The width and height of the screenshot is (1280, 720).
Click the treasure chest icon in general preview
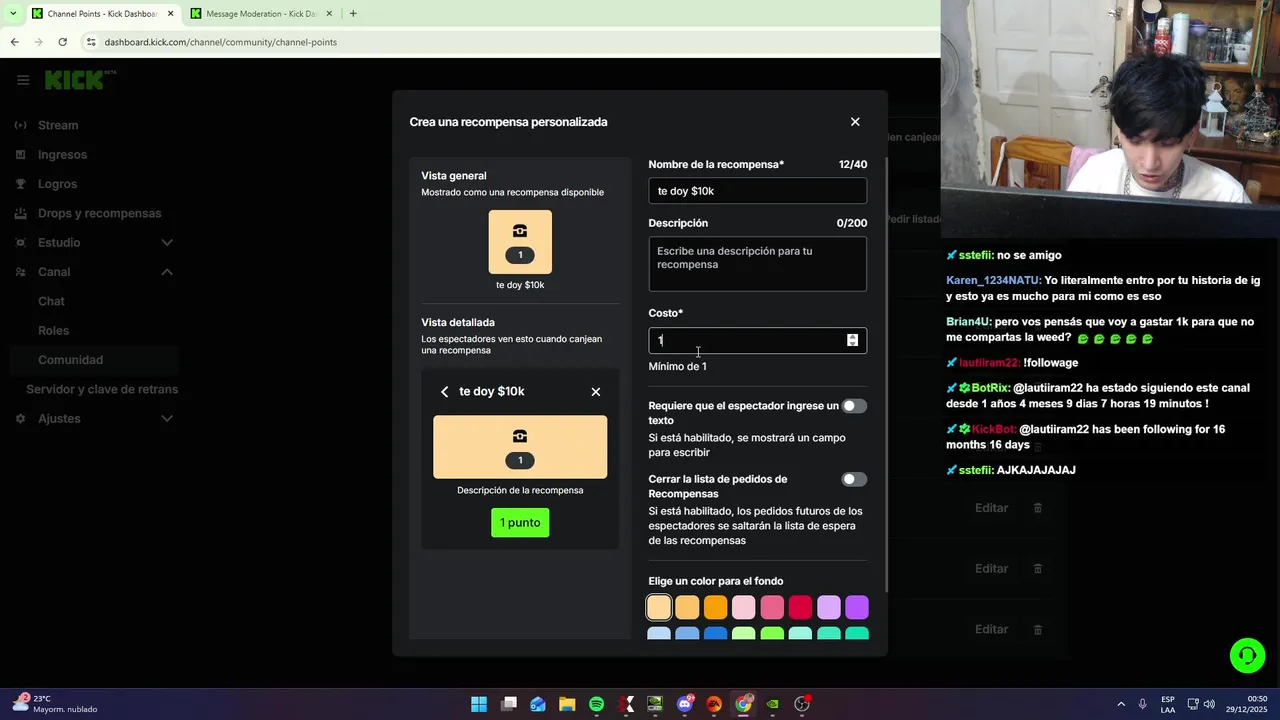[520, 231]
